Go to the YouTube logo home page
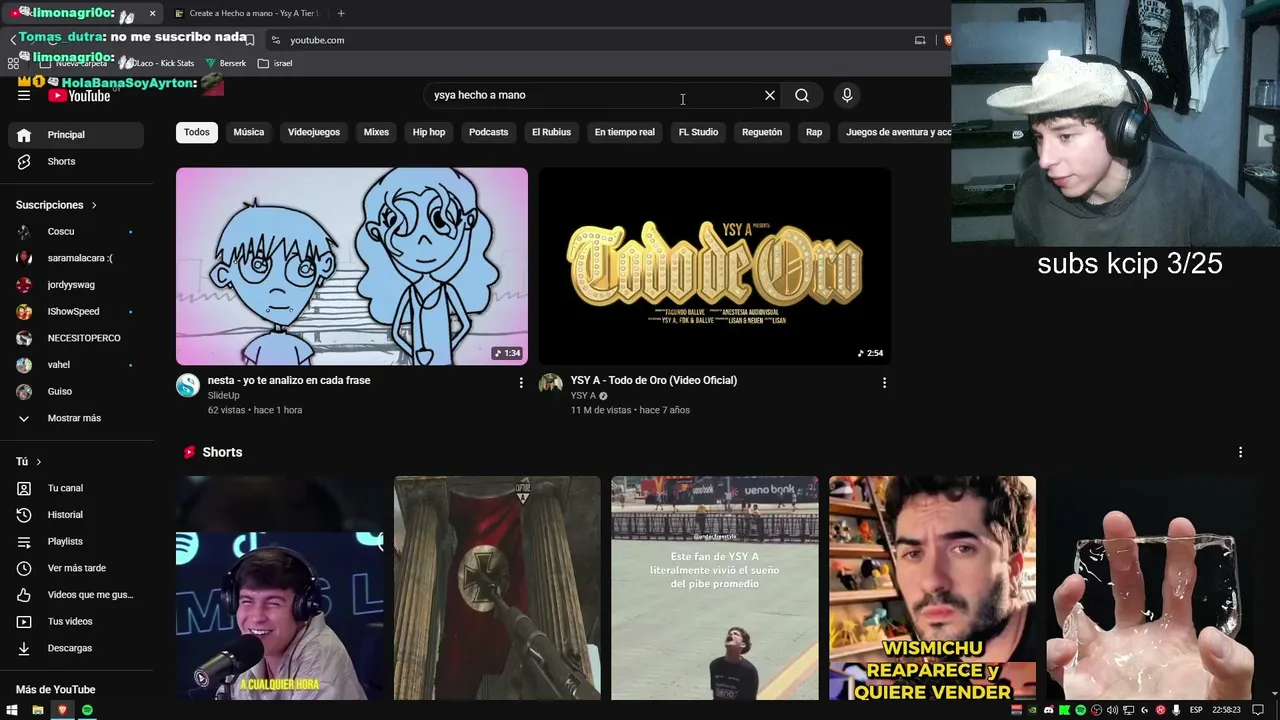This screenshot has width=1280, height=720. pos(80,96)
